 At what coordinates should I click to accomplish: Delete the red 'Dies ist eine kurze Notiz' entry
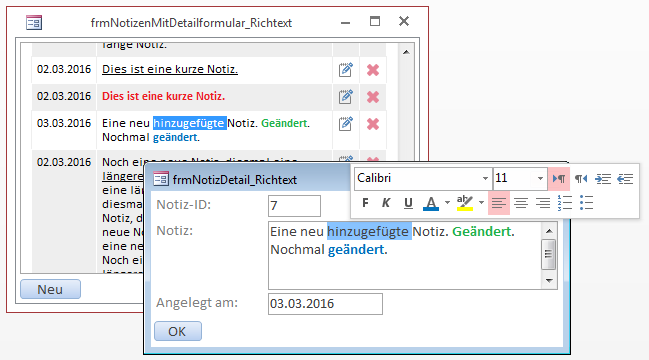click(x=373, y=97)
